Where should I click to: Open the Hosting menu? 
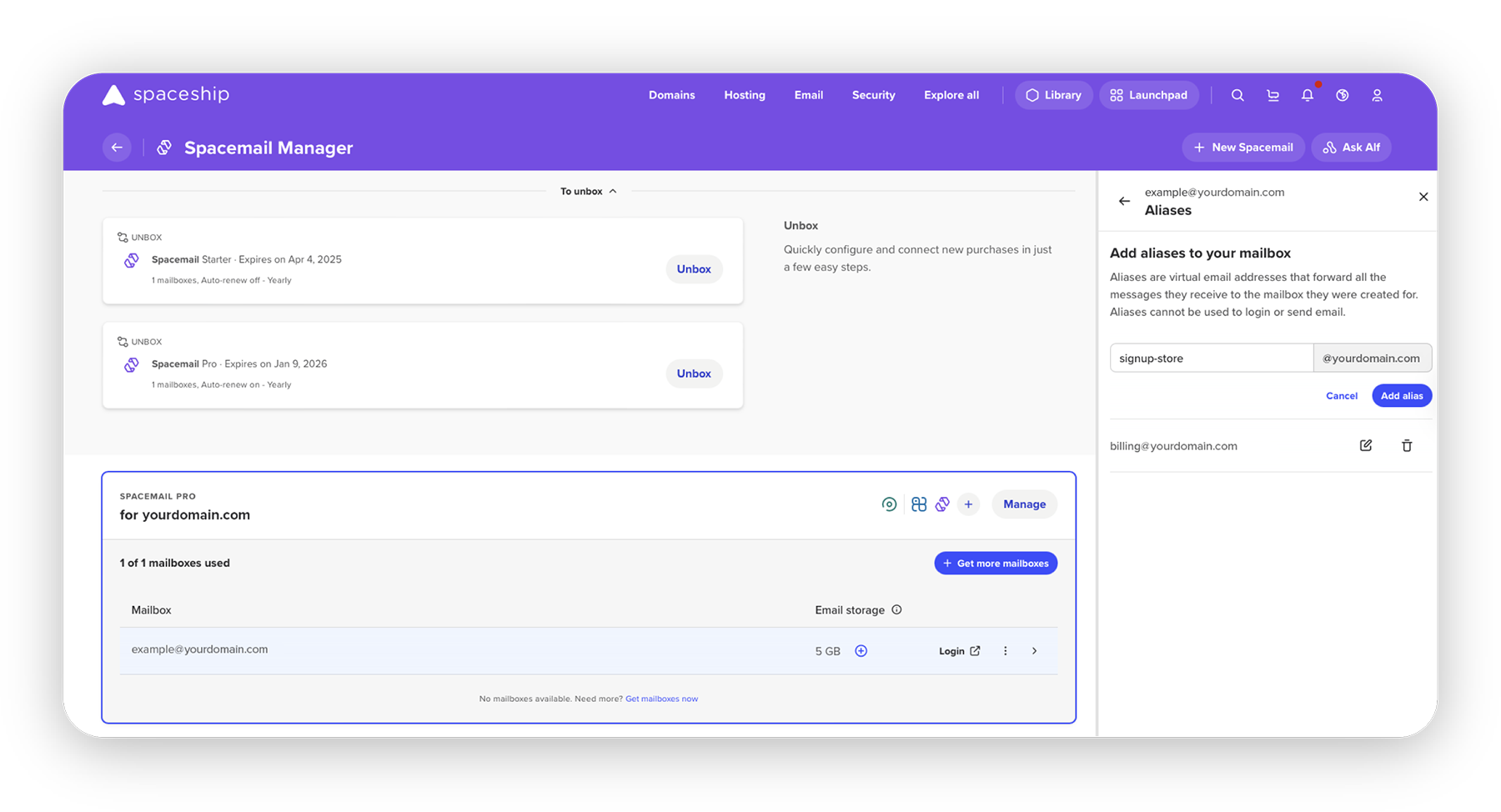[x=745, y=95]
